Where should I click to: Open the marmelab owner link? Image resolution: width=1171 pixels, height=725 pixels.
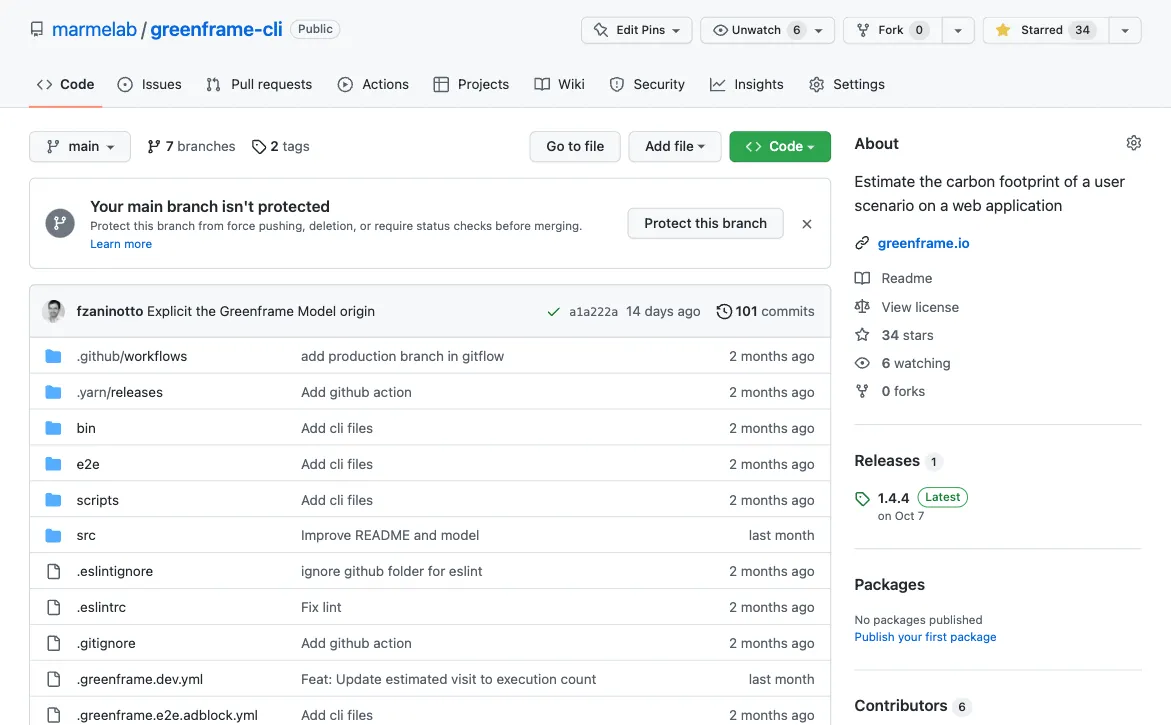tap(94, 29)
